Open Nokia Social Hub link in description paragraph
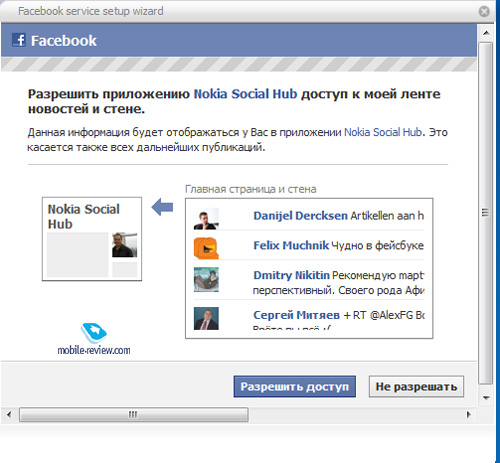 (383, 132)
